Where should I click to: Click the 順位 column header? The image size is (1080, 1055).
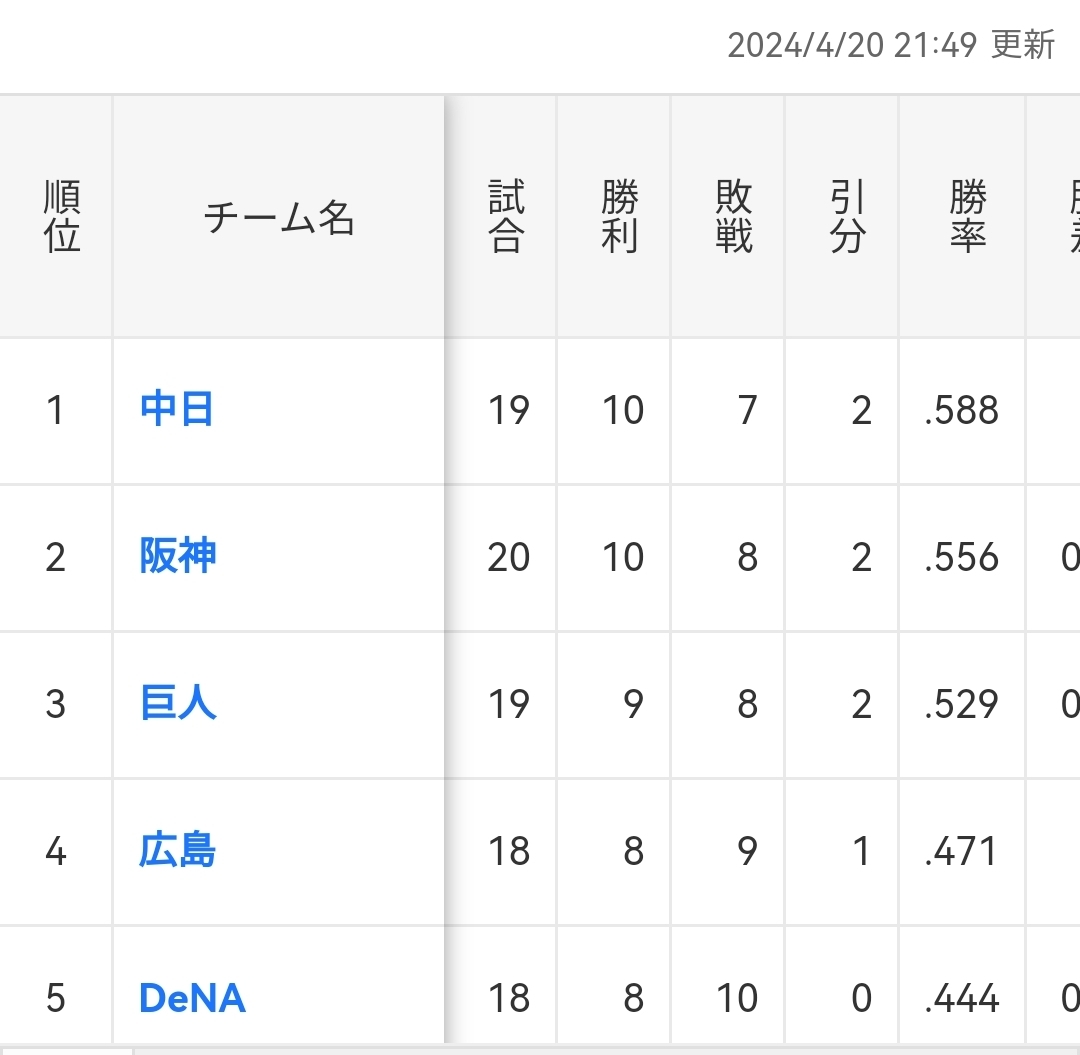tap(62, 217)
